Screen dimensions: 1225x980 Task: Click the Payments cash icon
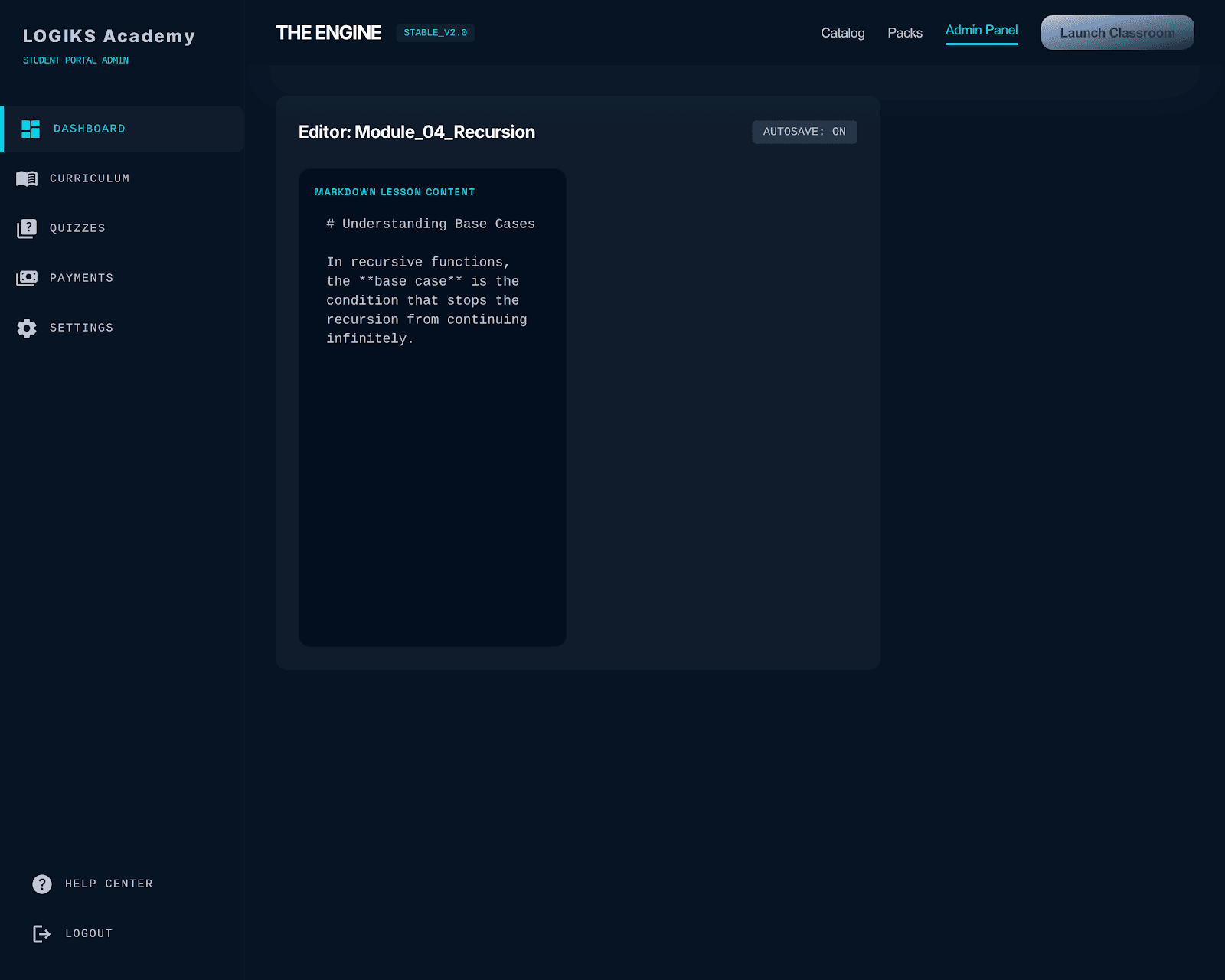tap(27, 278)
